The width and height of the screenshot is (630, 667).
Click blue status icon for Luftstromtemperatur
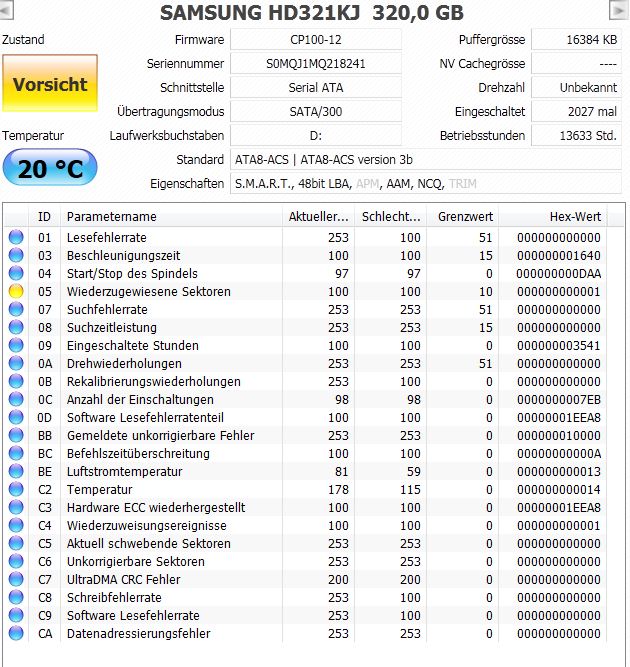pos(16,471)
